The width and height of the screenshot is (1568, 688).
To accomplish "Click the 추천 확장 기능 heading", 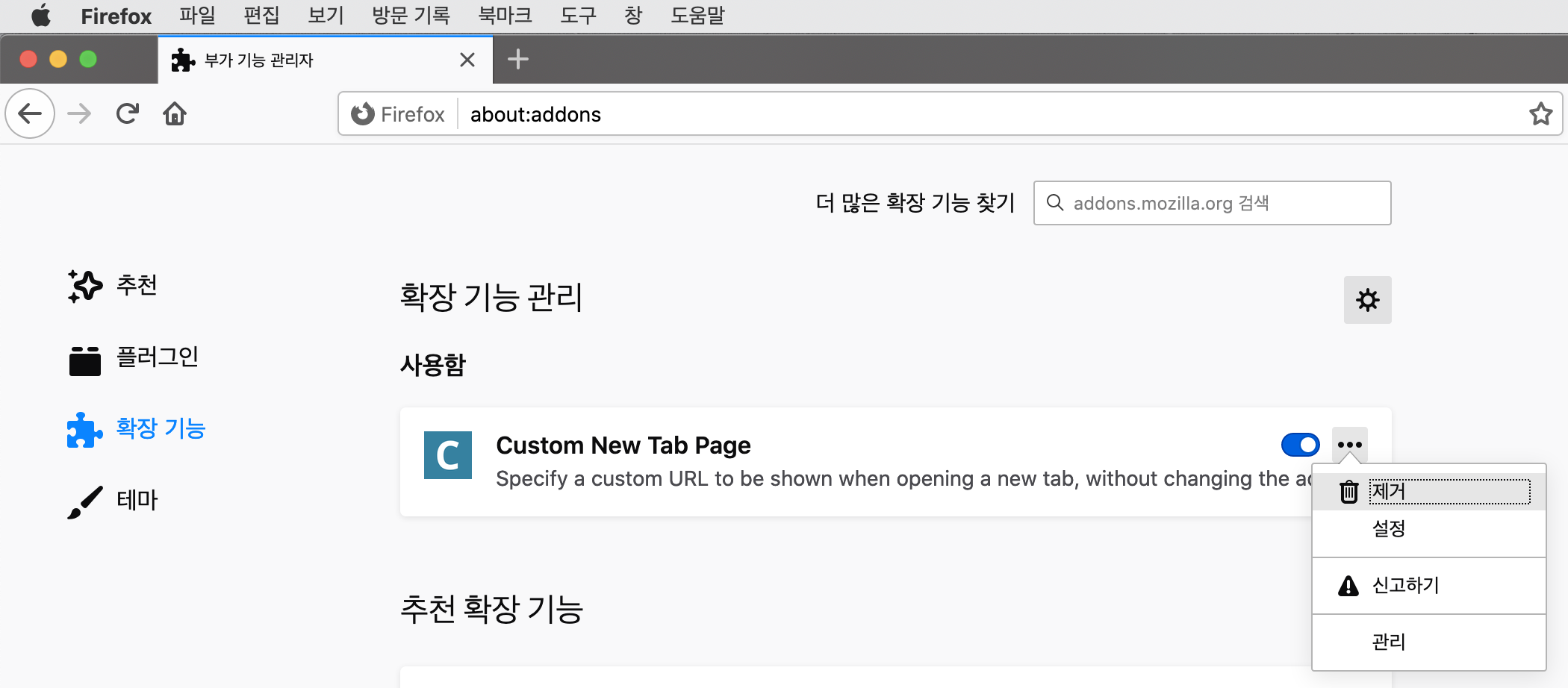I will pos(491,609).
